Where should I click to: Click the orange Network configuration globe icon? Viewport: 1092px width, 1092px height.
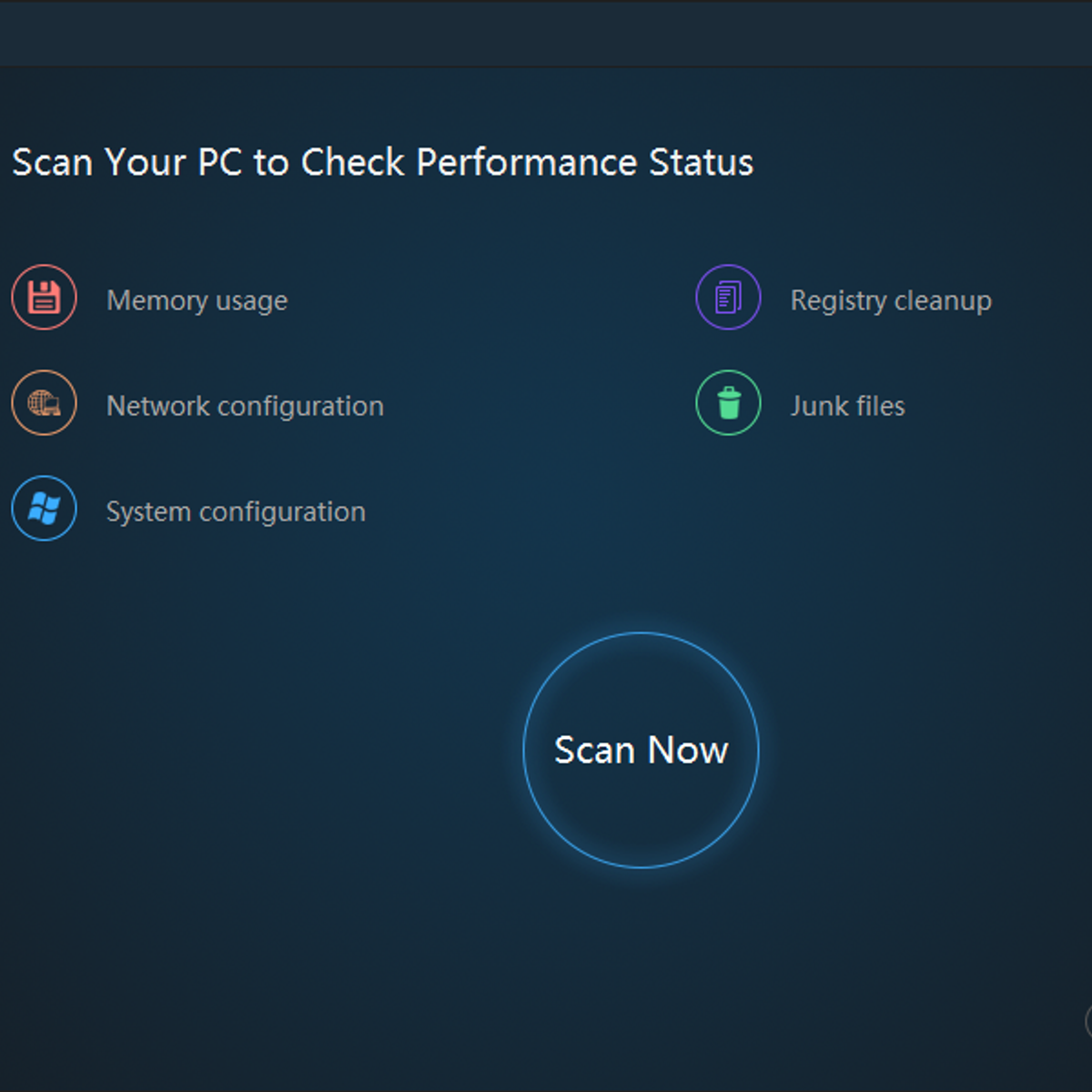(x=44, y=403)
